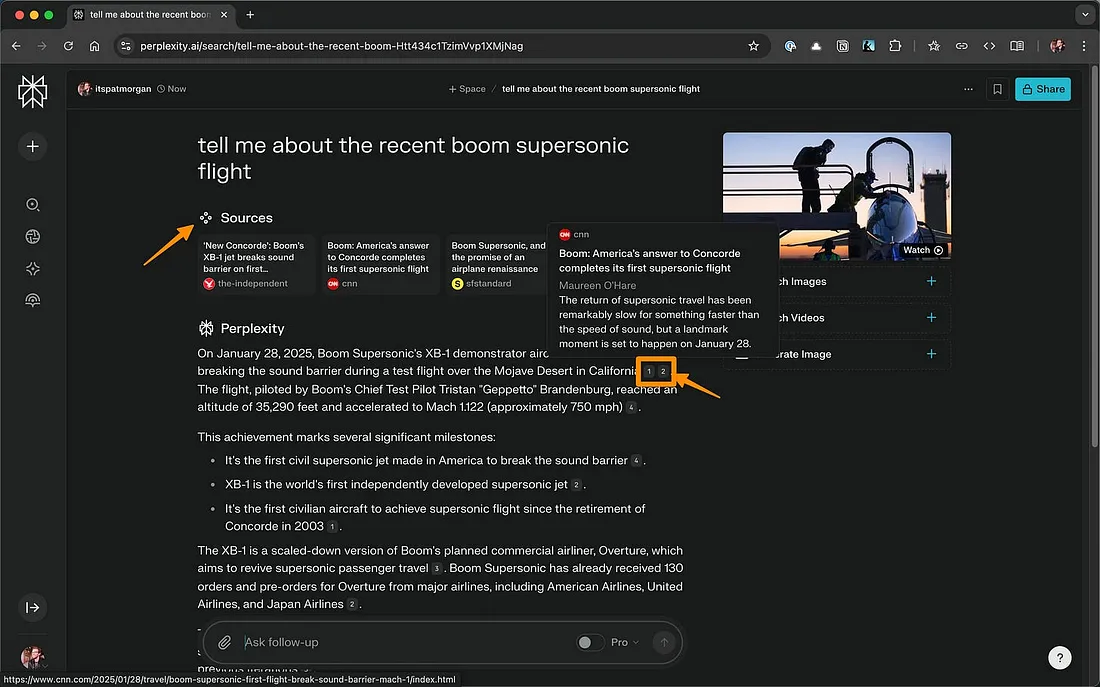Click the Perplexity logo in sidebar
The image size is (1100, 687).
point(32,92)
